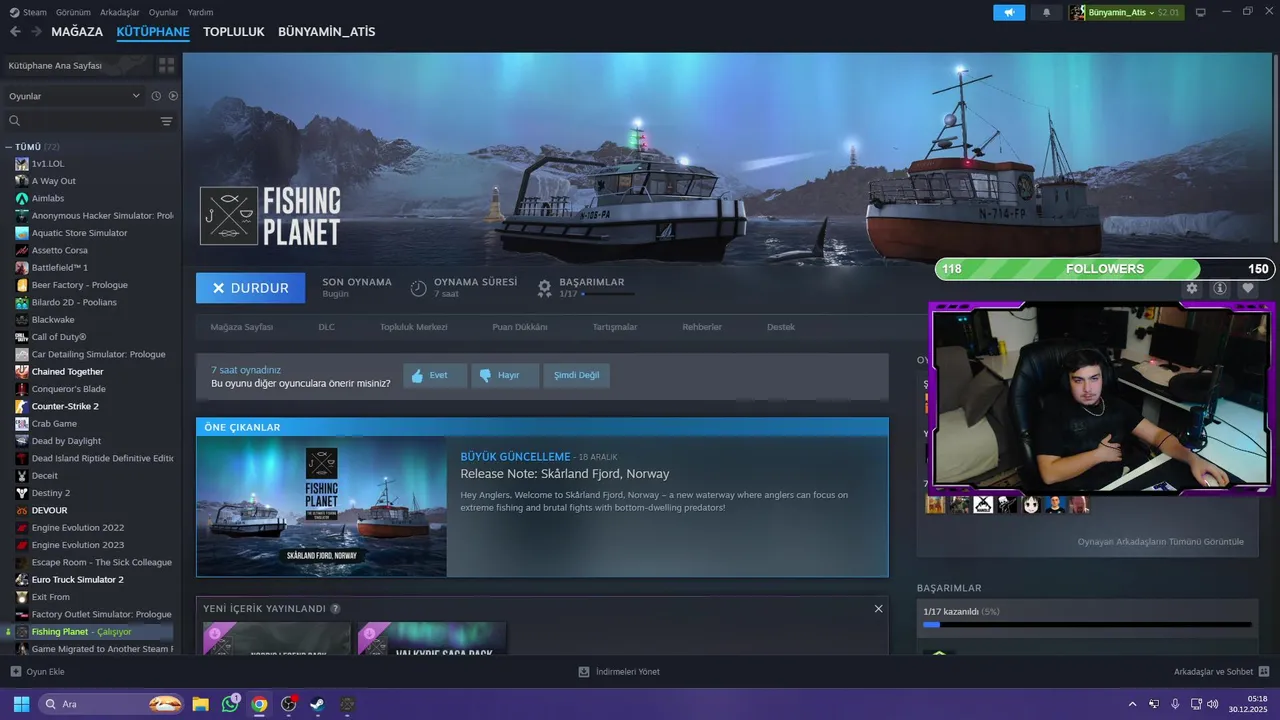1280x720 pixels.
Task: Open Topluluk Merkezi tab
Action: pos(414,327)
